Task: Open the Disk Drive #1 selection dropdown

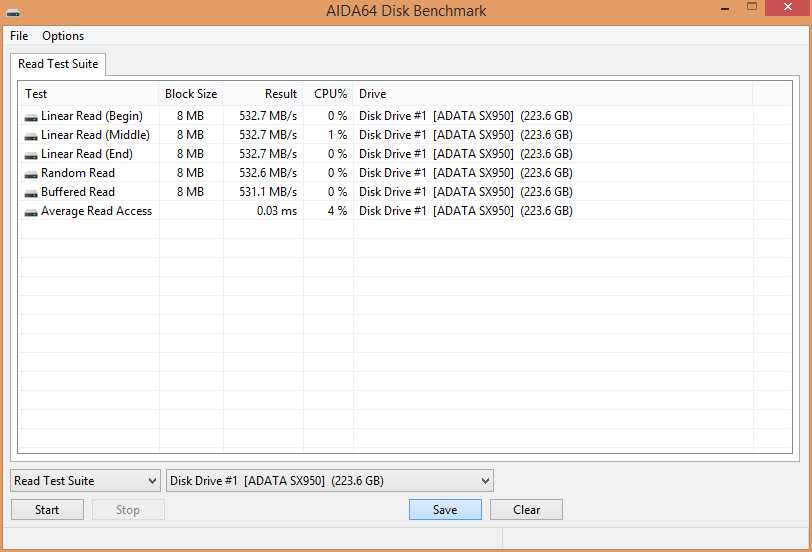Action: click(330, 481)
